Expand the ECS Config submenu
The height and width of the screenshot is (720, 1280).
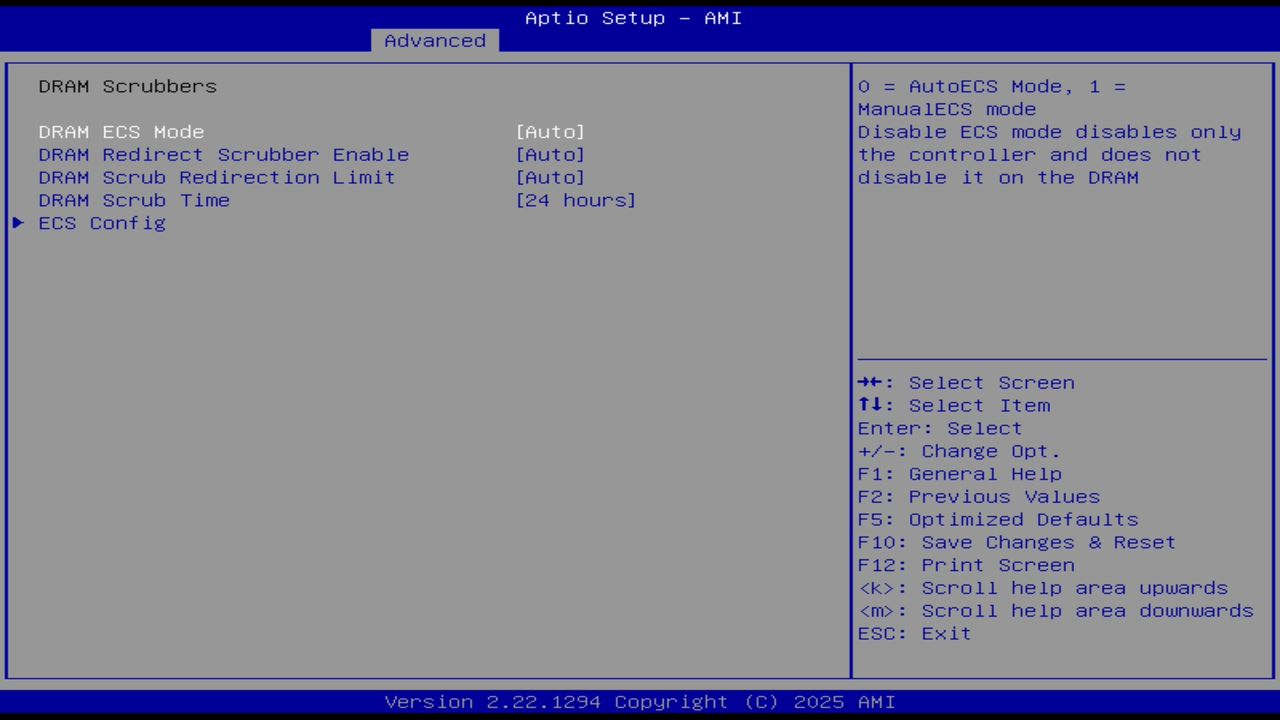[101, 223]
